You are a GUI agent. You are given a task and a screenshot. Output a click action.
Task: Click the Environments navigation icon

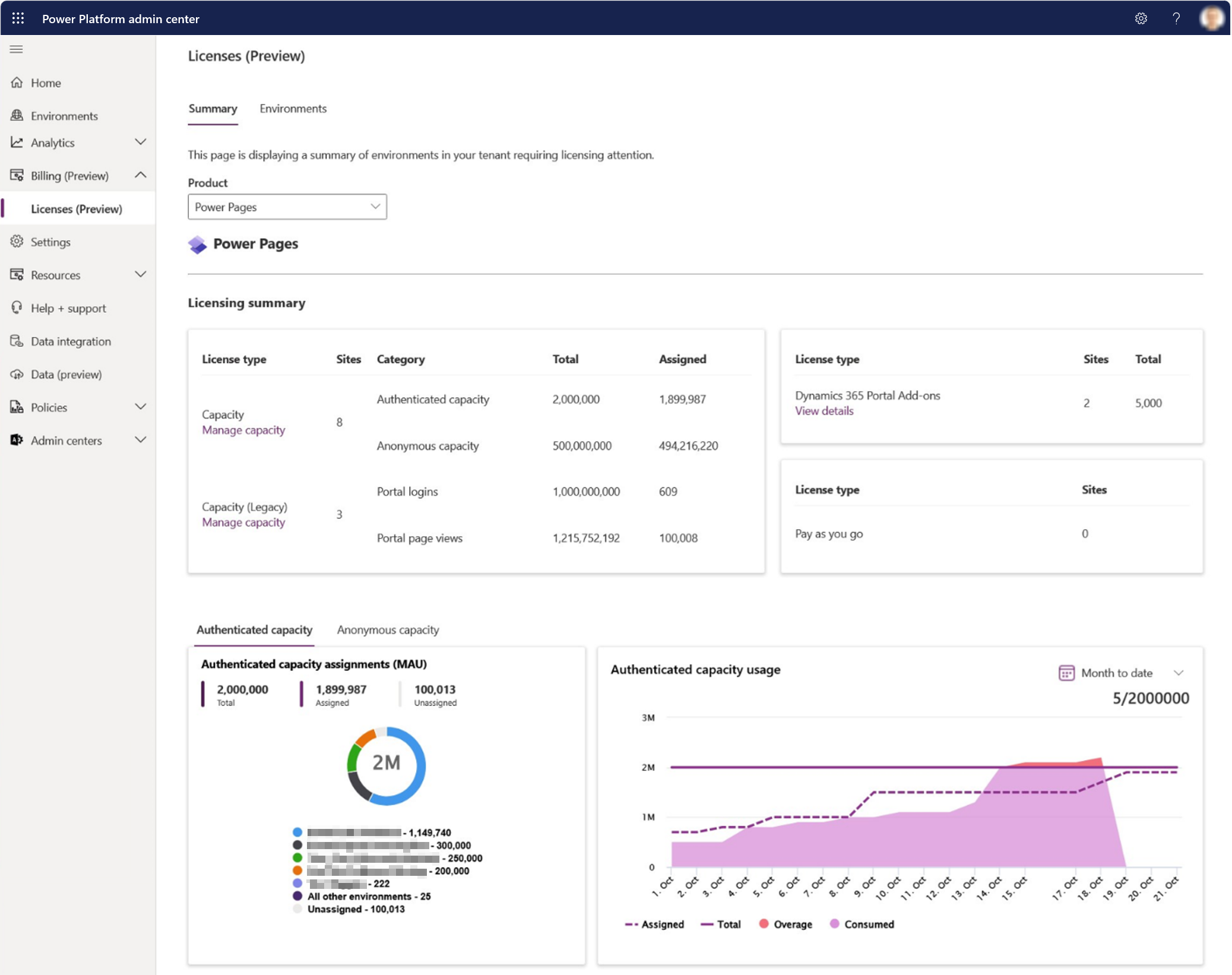point(18,115)
